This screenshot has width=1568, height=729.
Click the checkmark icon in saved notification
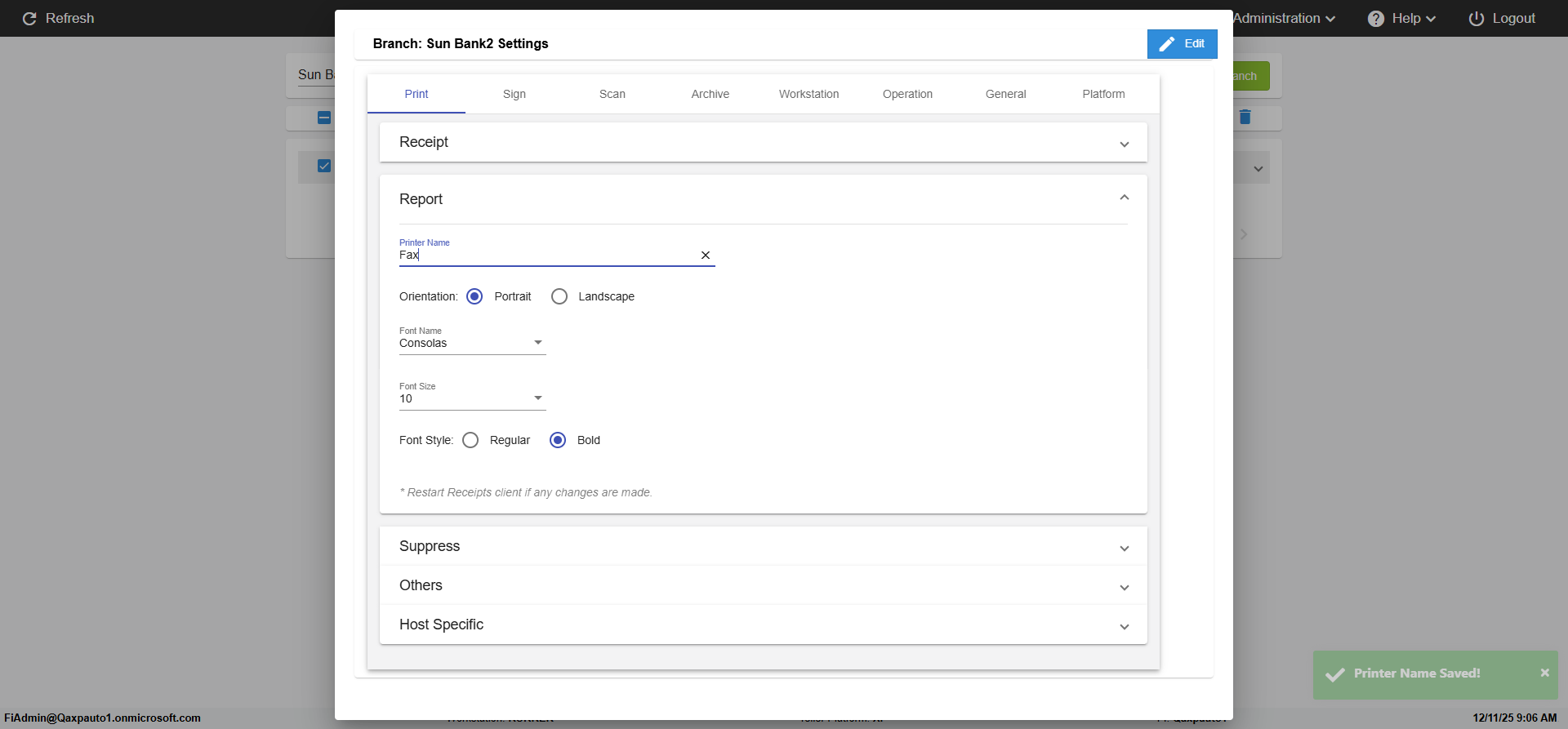[x=1335, y=674]
